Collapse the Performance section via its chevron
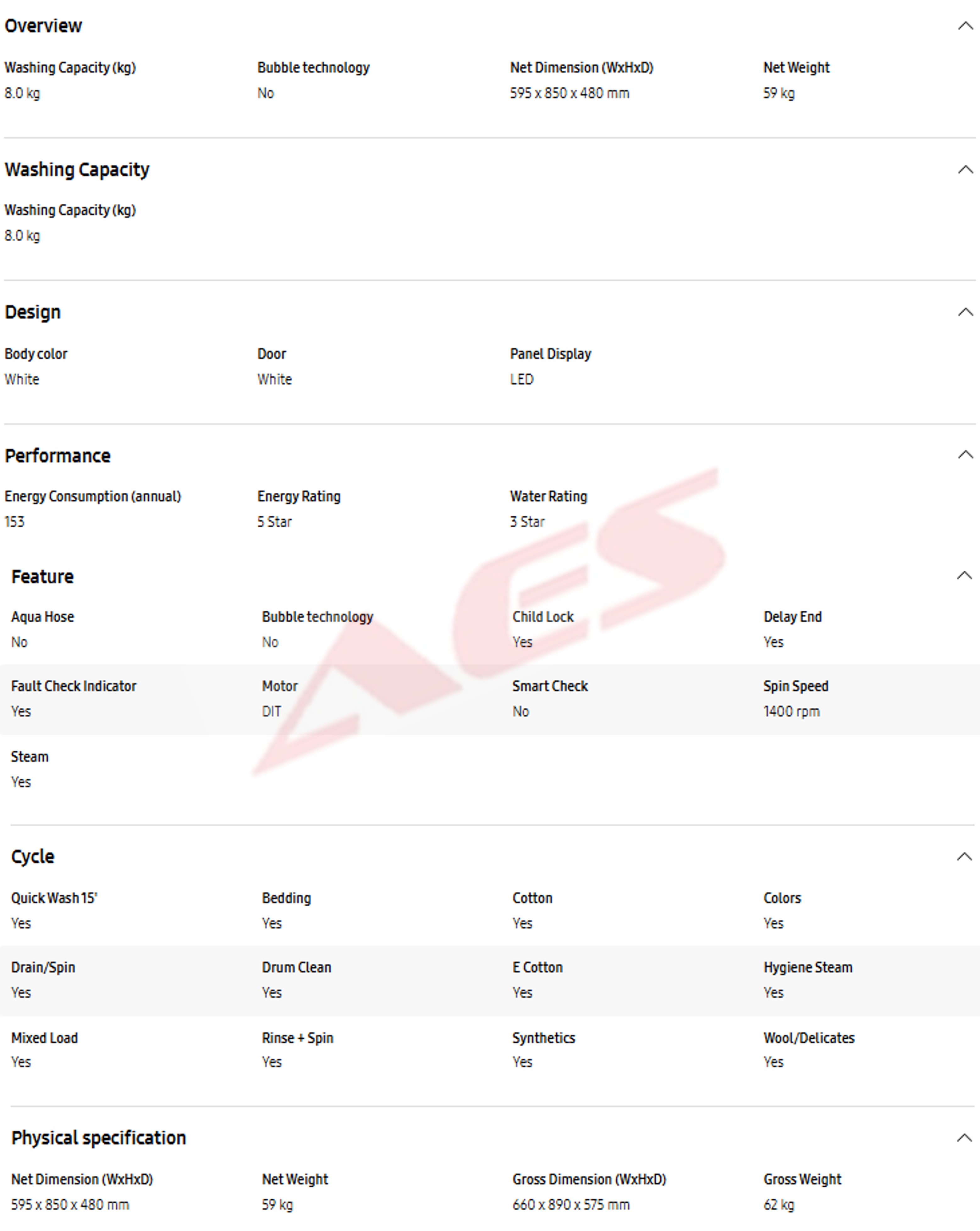Screen dimensions: 980x1231 965,454
